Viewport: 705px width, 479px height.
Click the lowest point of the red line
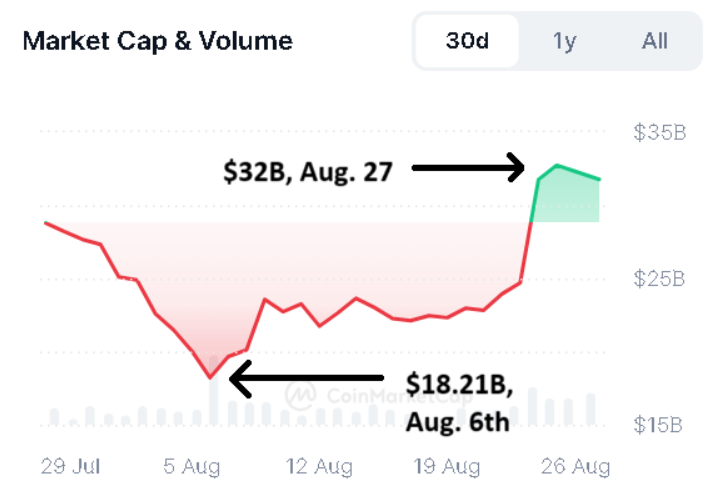pos(210,377)
